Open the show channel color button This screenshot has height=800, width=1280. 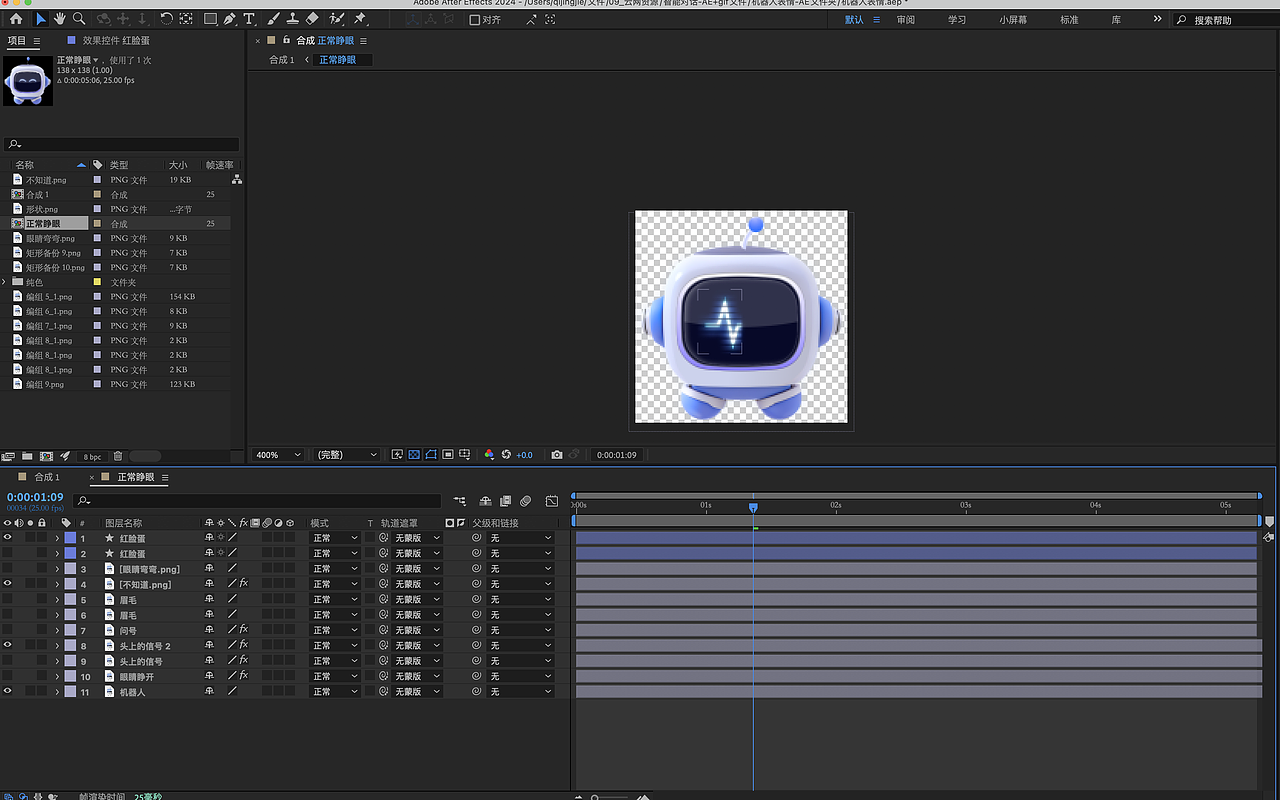pyautogui.click(x=489, y=455)
